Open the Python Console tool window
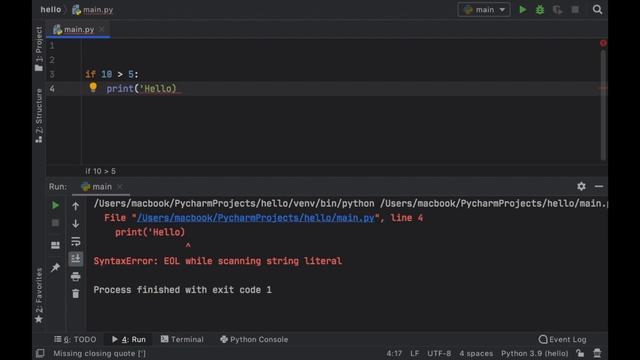Image resolution: width=640 pixels, height=360 pixels. click(254, 340)
